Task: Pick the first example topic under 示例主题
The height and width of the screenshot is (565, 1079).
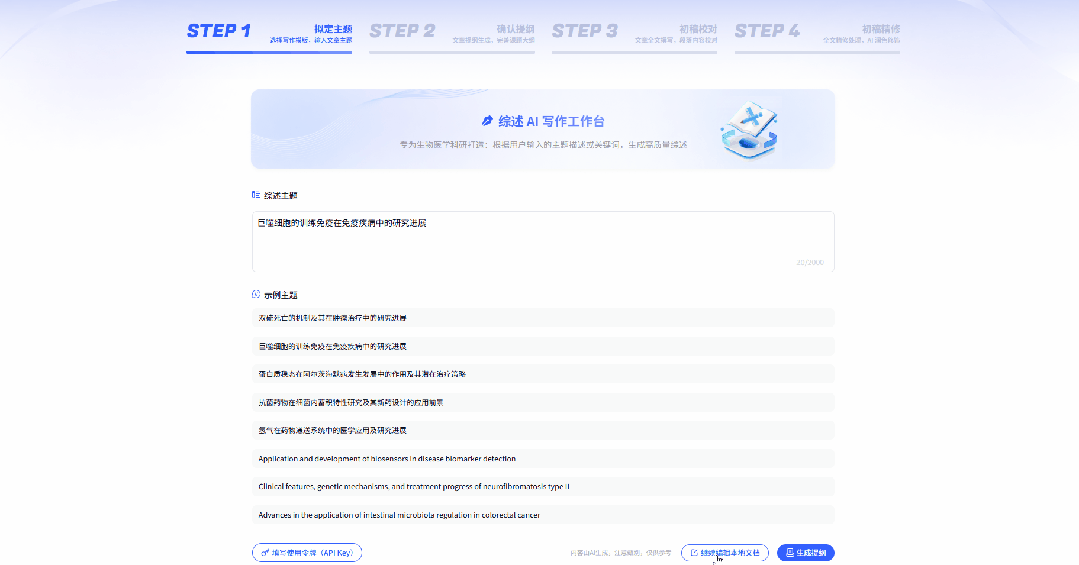Action: coord(543,318)
